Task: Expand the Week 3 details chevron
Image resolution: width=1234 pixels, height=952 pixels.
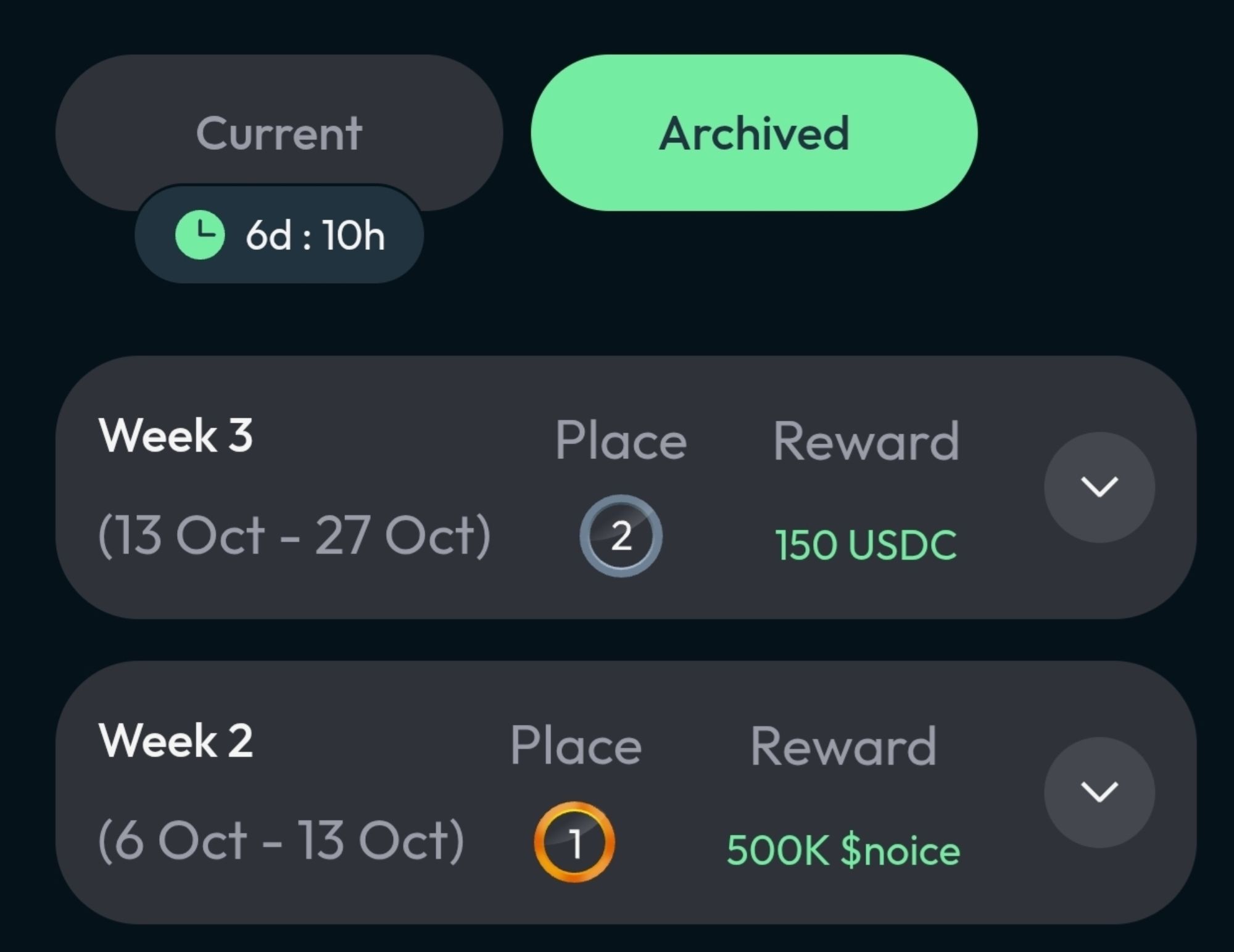Action: (1099, 487)
